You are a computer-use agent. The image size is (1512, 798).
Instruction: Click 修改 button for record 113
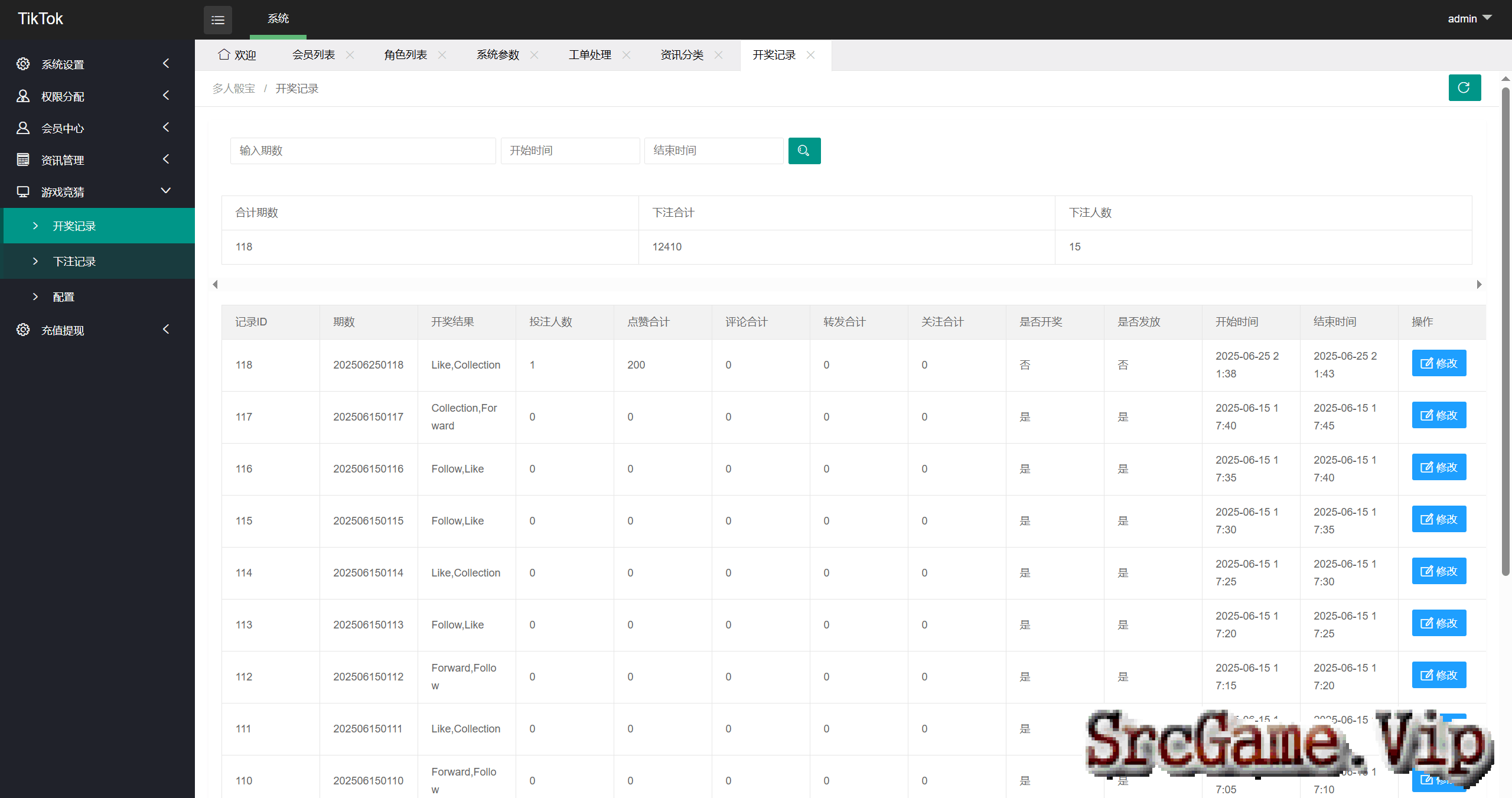point(1439,623)
